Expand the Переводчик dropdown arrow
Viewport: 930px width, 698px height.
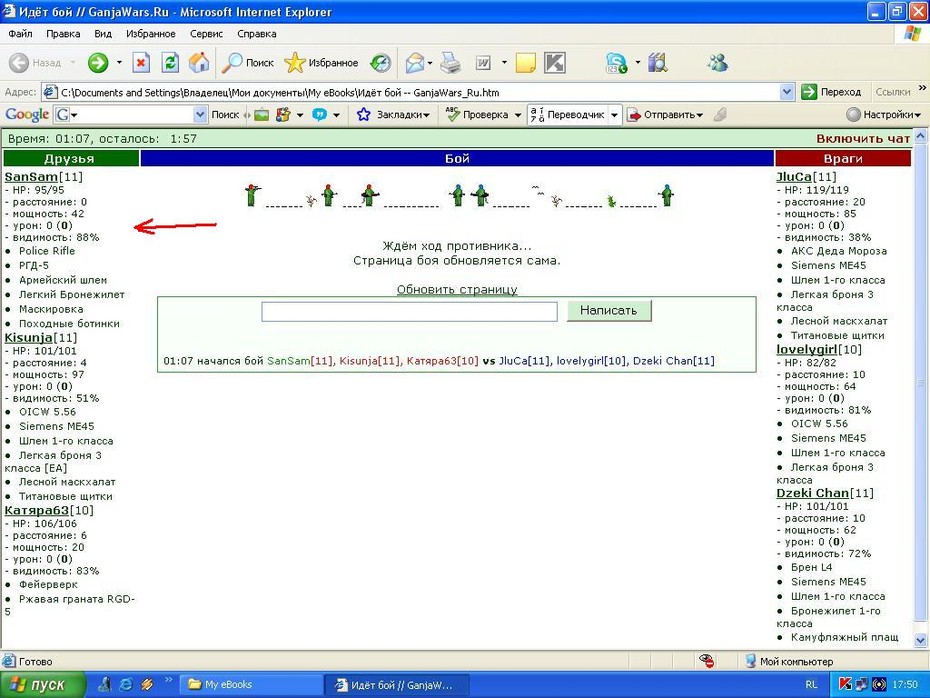[614, 114]
